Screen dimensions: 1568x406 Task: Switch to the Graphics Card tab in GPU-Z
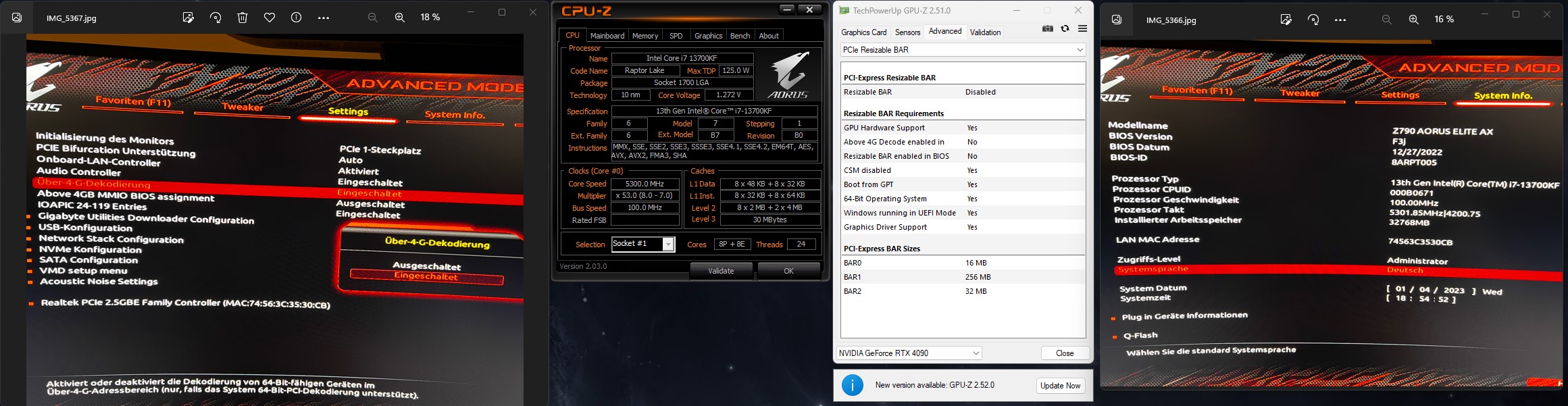863,32
